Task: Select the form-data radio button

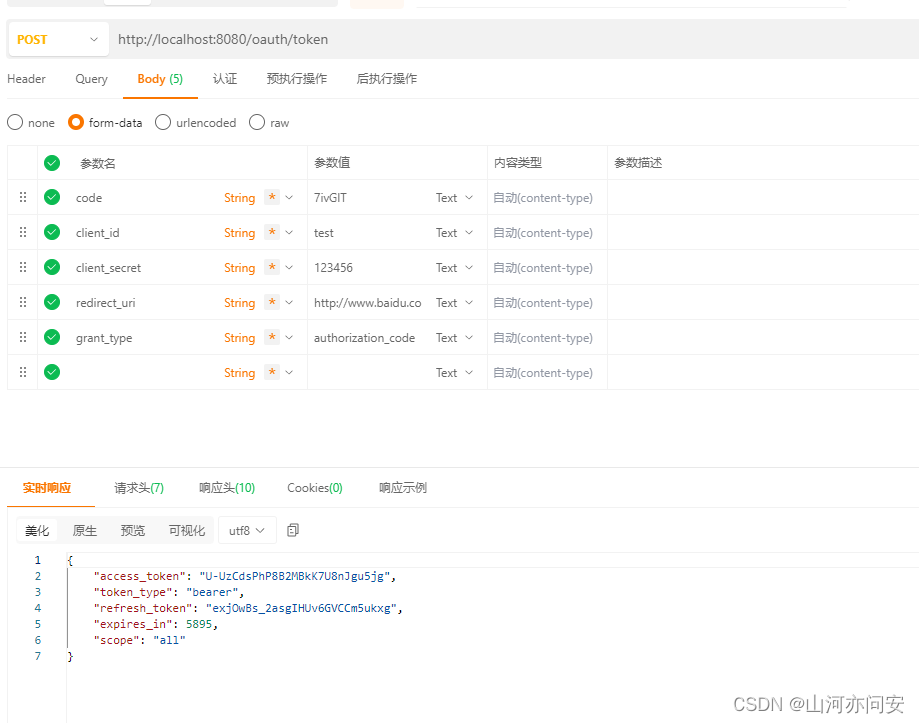Action: 76,122
